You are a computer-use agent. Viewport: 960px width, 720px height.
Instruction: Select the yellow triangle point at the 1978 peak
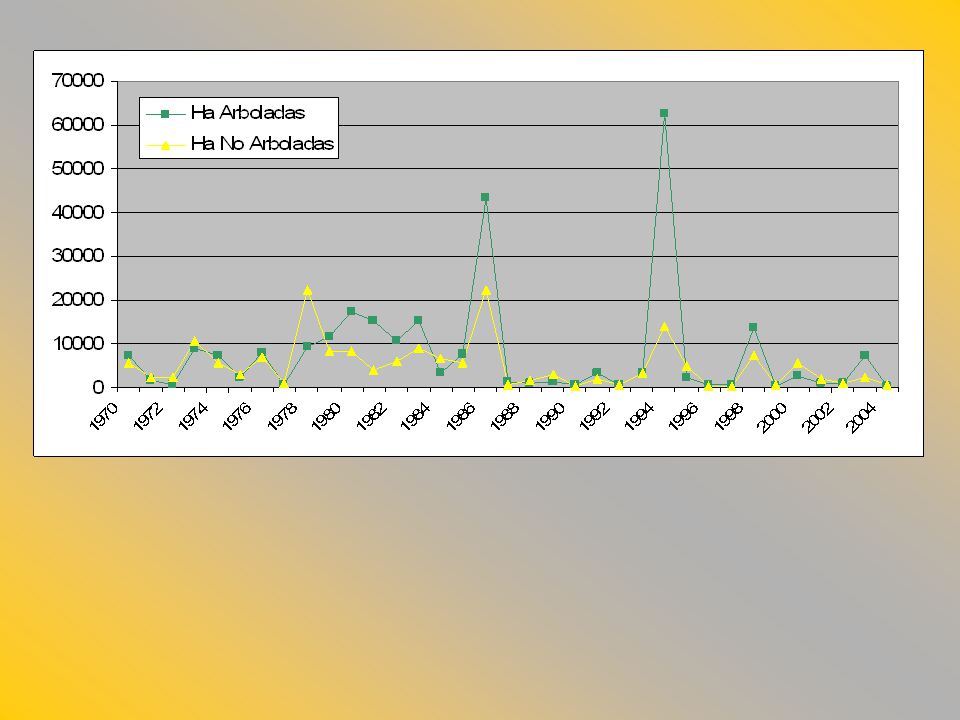(x=307, y=290)
